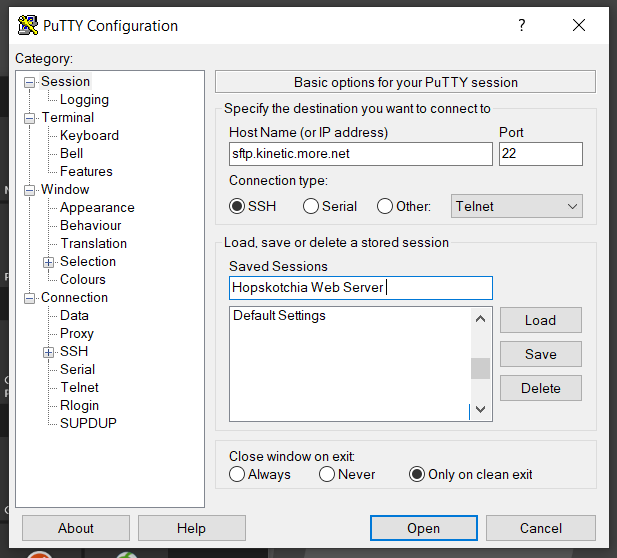The height and width of the screenshot is (558, 617).
Task: Click the title bar help question mark
Action: coord(521,26)
